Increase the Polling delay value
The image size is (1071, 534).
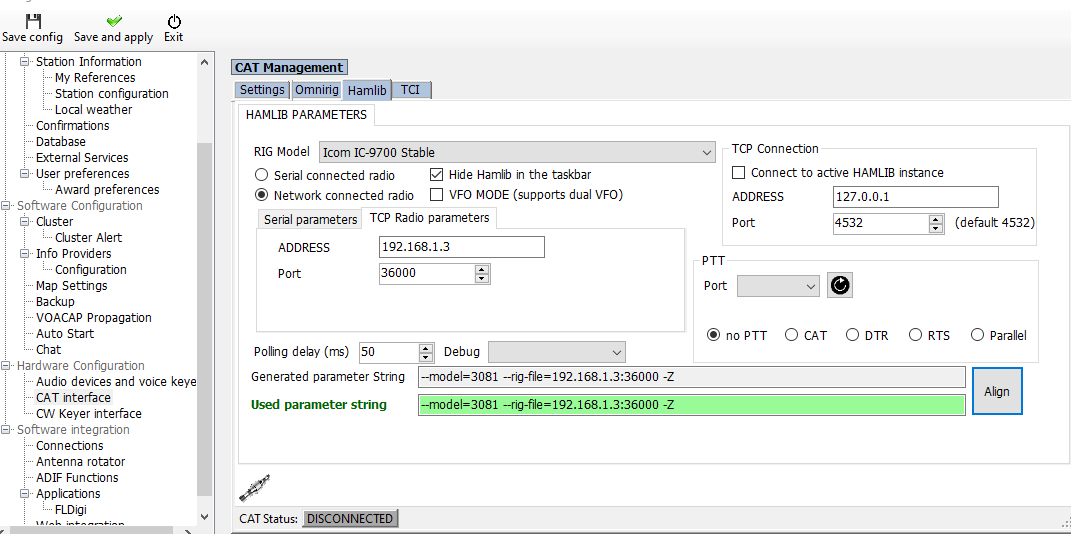[x=427, y=348]
